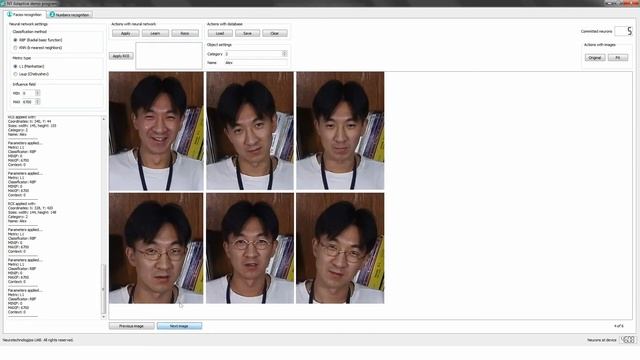Screen dimensions: 640x360
Task: Click the Category value field
Action: click(x=253, y=53)
